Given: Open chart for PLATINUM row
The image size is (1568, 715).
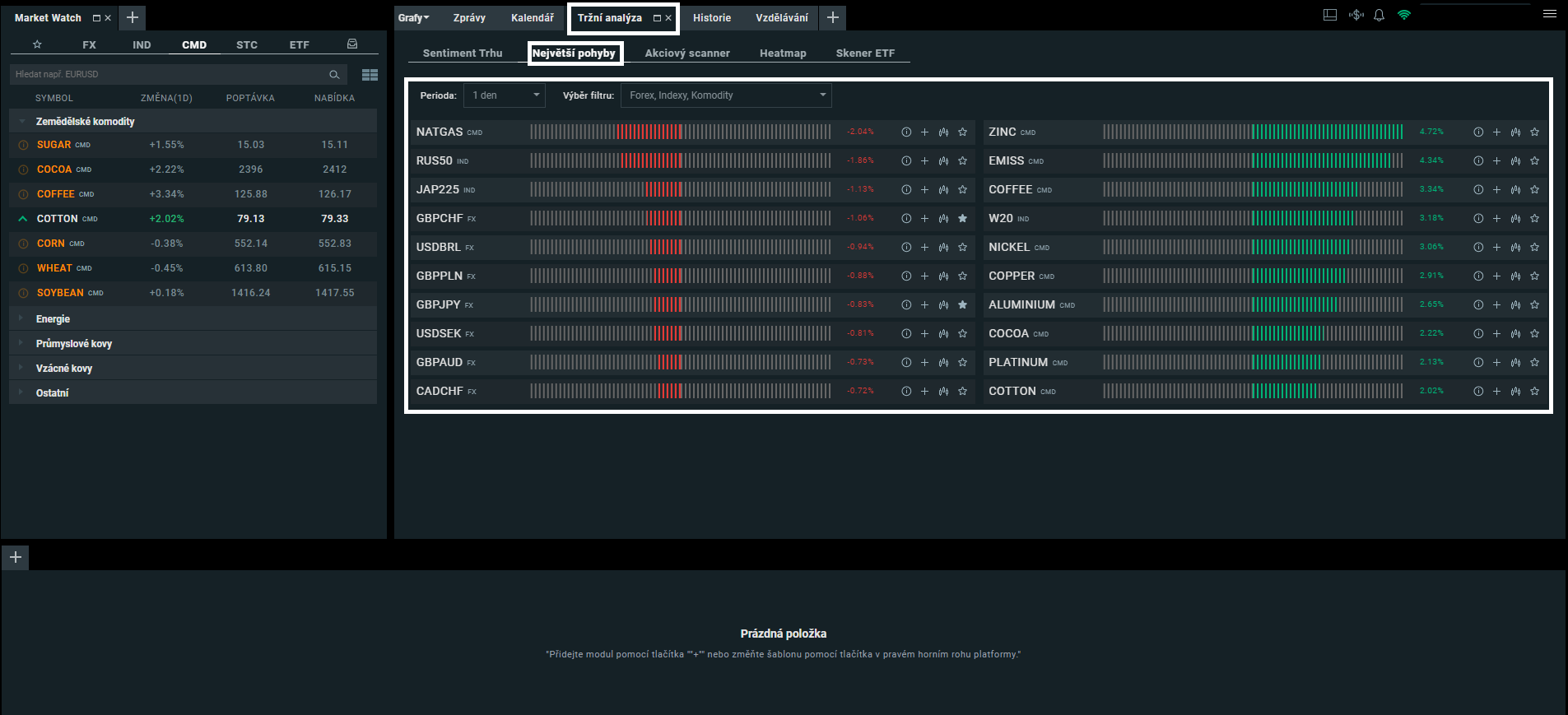Looking at the screenshot, I should click(1515, 362).
